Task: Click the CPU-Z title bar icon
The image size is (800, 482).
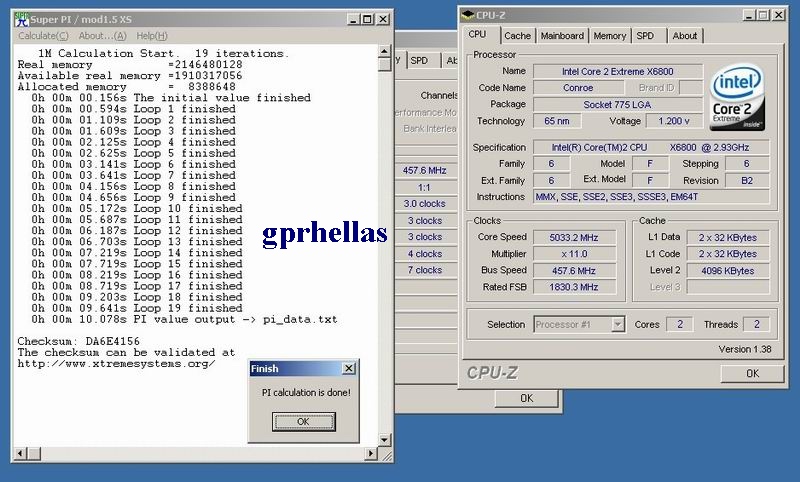Action: pyautogui.click(x=467, y=15)
